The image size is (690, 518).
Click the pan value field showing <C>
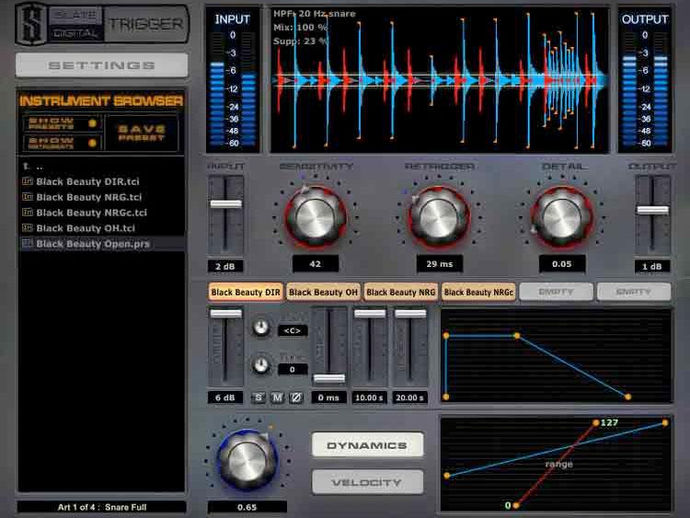[293, 331]
